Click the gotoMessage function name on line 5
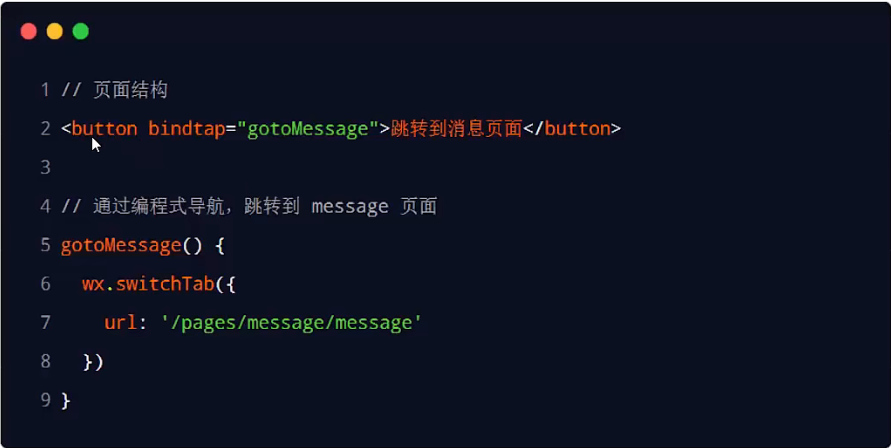 click(121, 246)
